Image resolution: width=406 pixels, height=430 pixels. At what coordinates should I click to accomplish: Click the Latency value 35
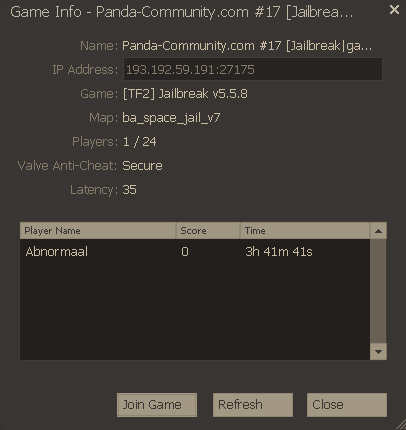(129, 190)
